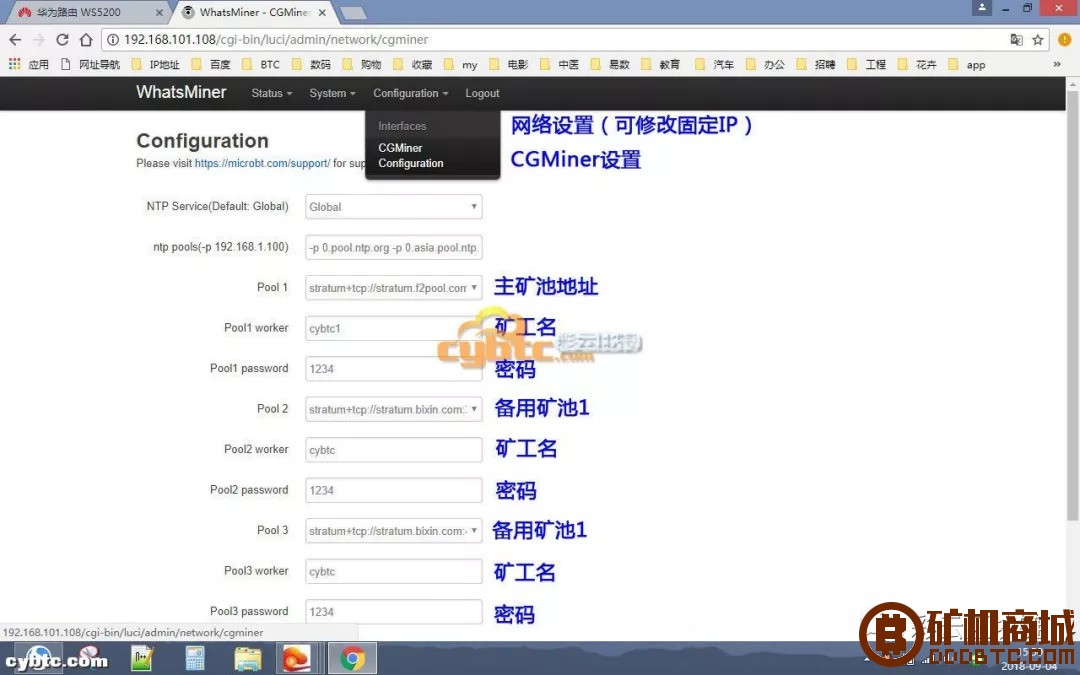Image resolution: width=1080 pixels, height=675 pixels.
Task: Open the 教育 bookmark folder
Action: (661, 64)
